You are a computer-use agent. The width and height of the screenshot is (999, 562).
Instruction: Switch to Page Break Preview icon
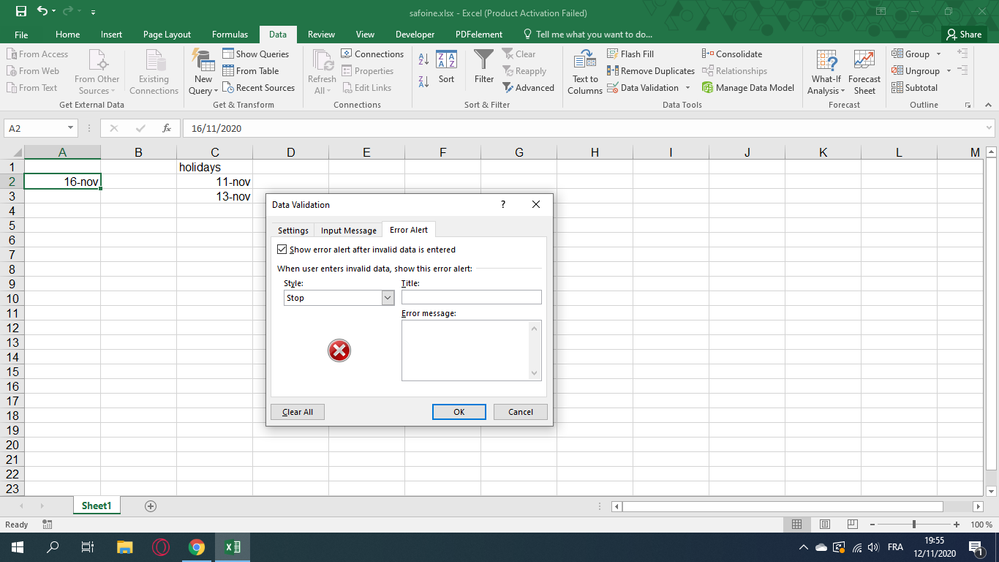(852, 524)
